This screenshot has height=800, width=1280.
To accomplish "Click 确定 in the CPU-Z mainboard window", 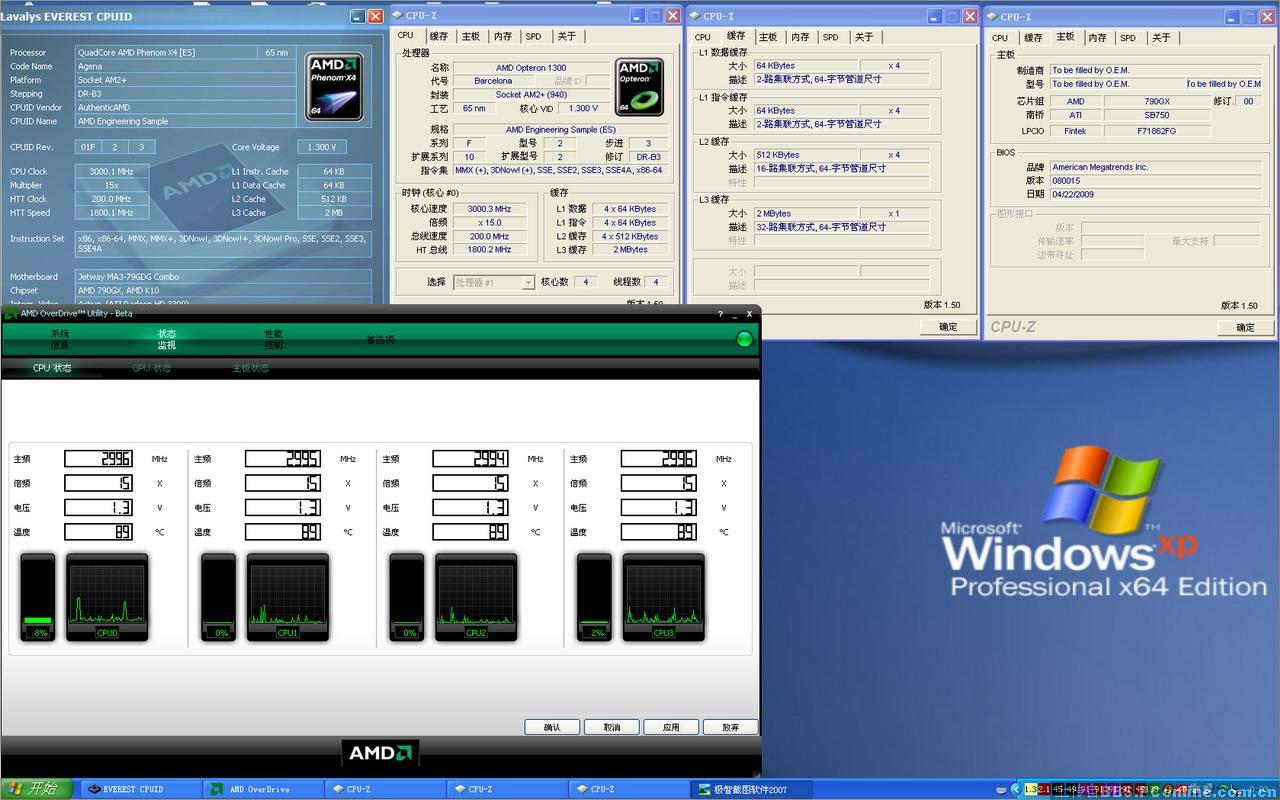I will (1245, 327).
